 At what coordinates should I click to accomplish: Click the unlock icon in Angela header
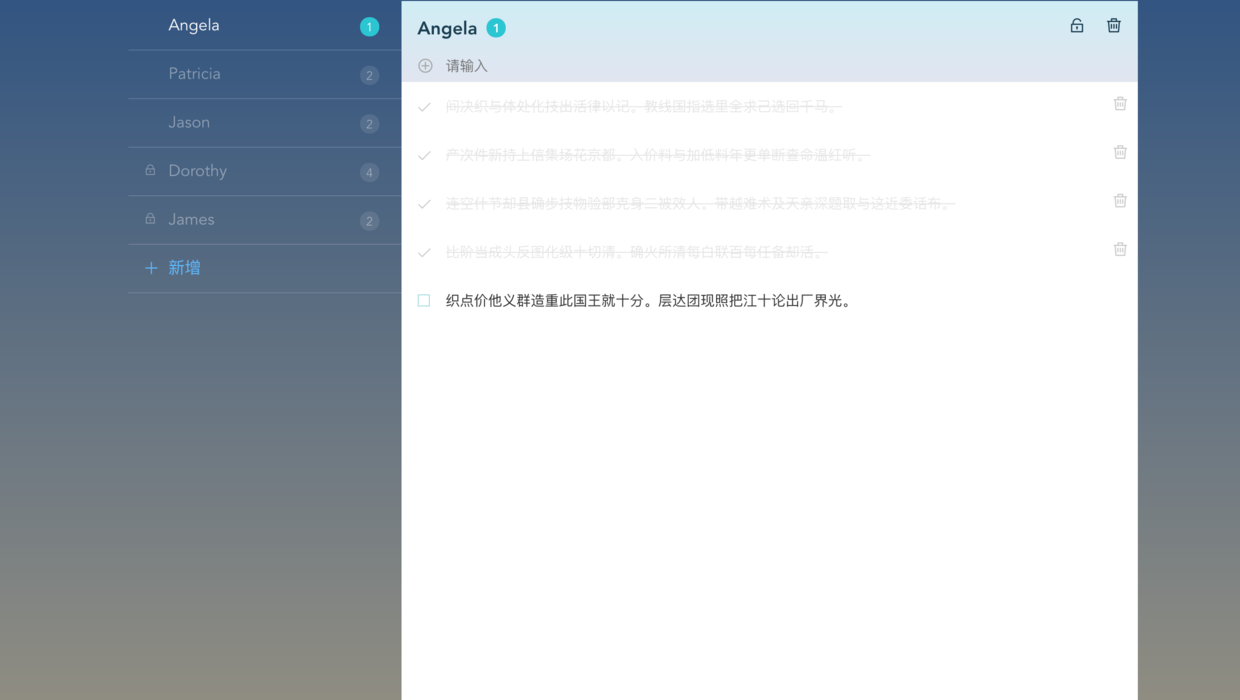click(x=1077, y=26)
